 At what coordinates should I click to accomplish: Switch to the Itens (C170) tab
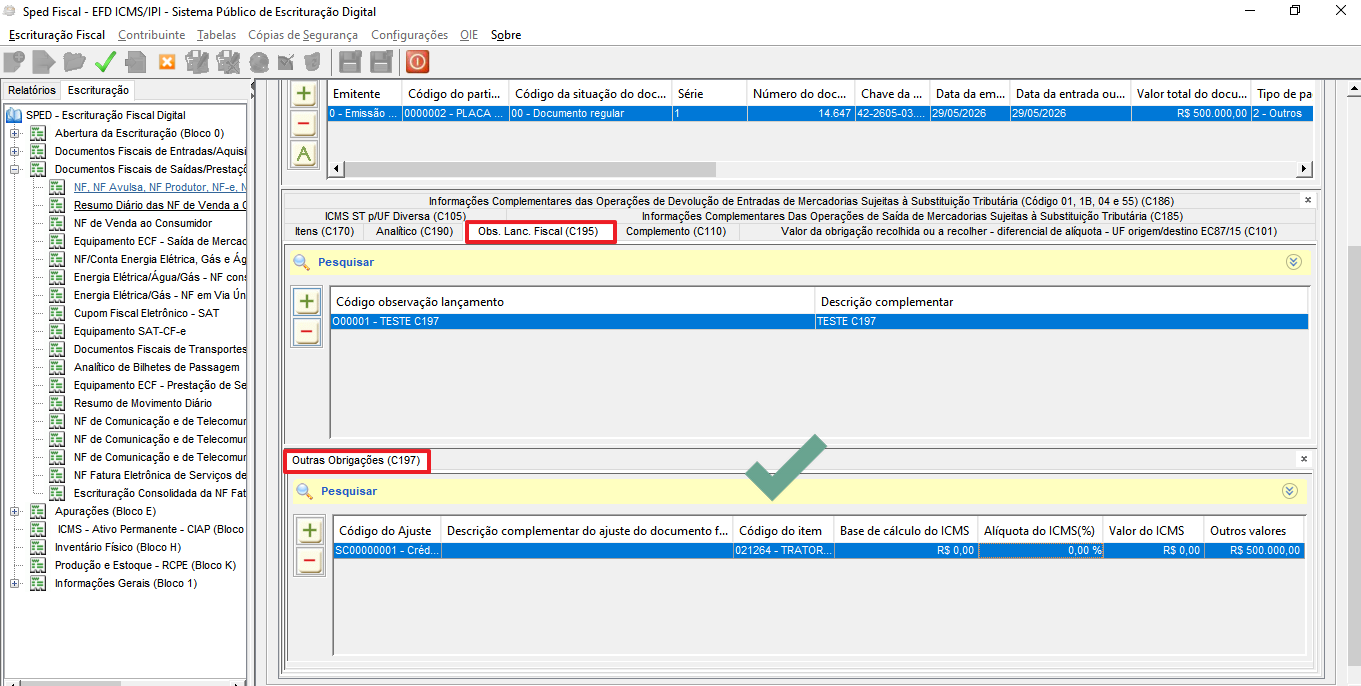pyautogui.click(x=324, y=231)
